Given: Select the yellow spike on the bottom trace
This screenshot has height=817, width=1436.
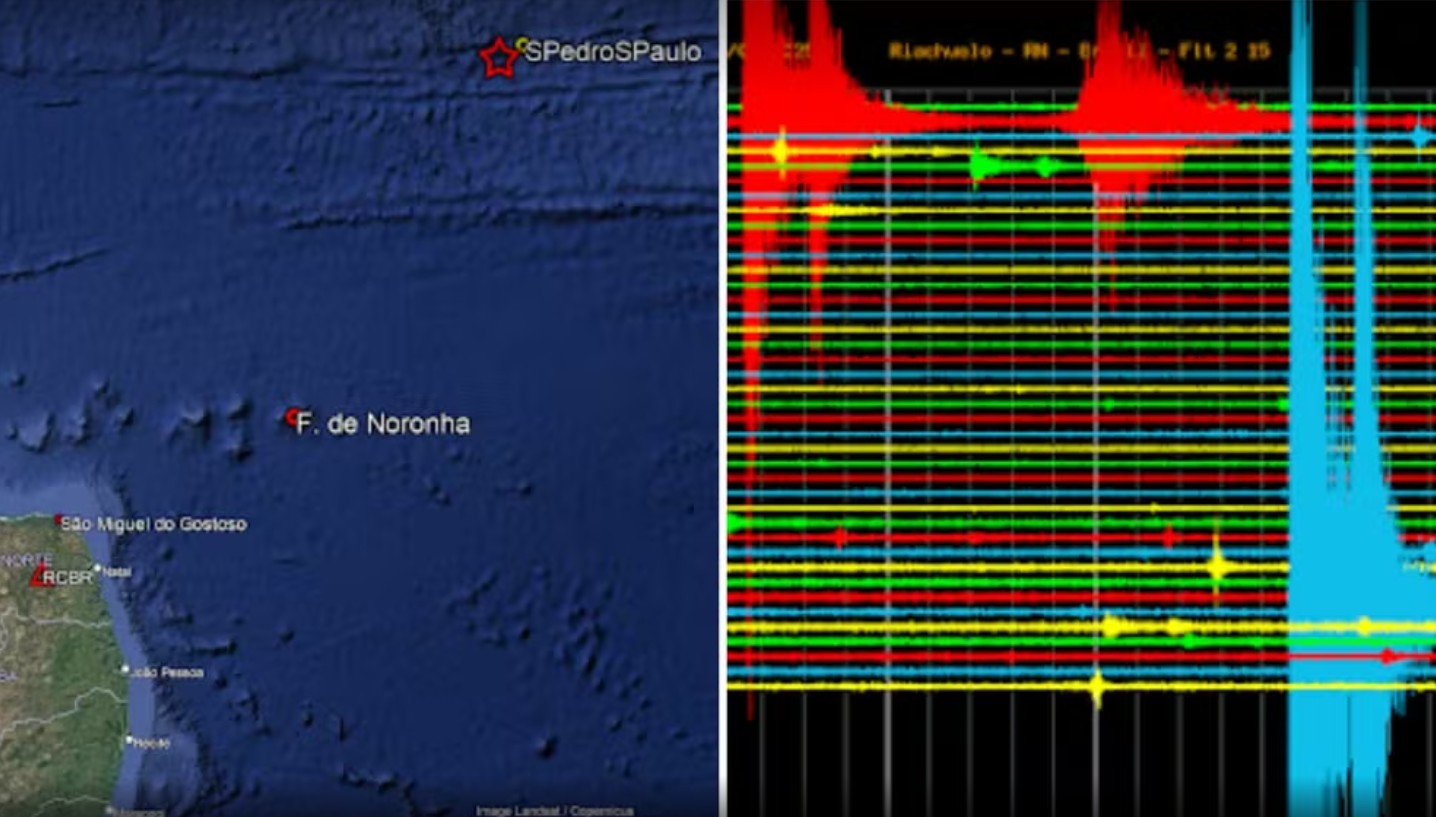Looking at the screenshot, I should (1097, 686).
